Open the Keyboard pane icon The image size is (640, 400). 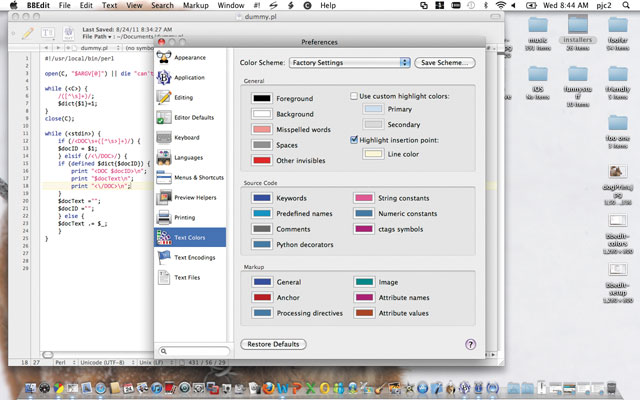point(164,138)
